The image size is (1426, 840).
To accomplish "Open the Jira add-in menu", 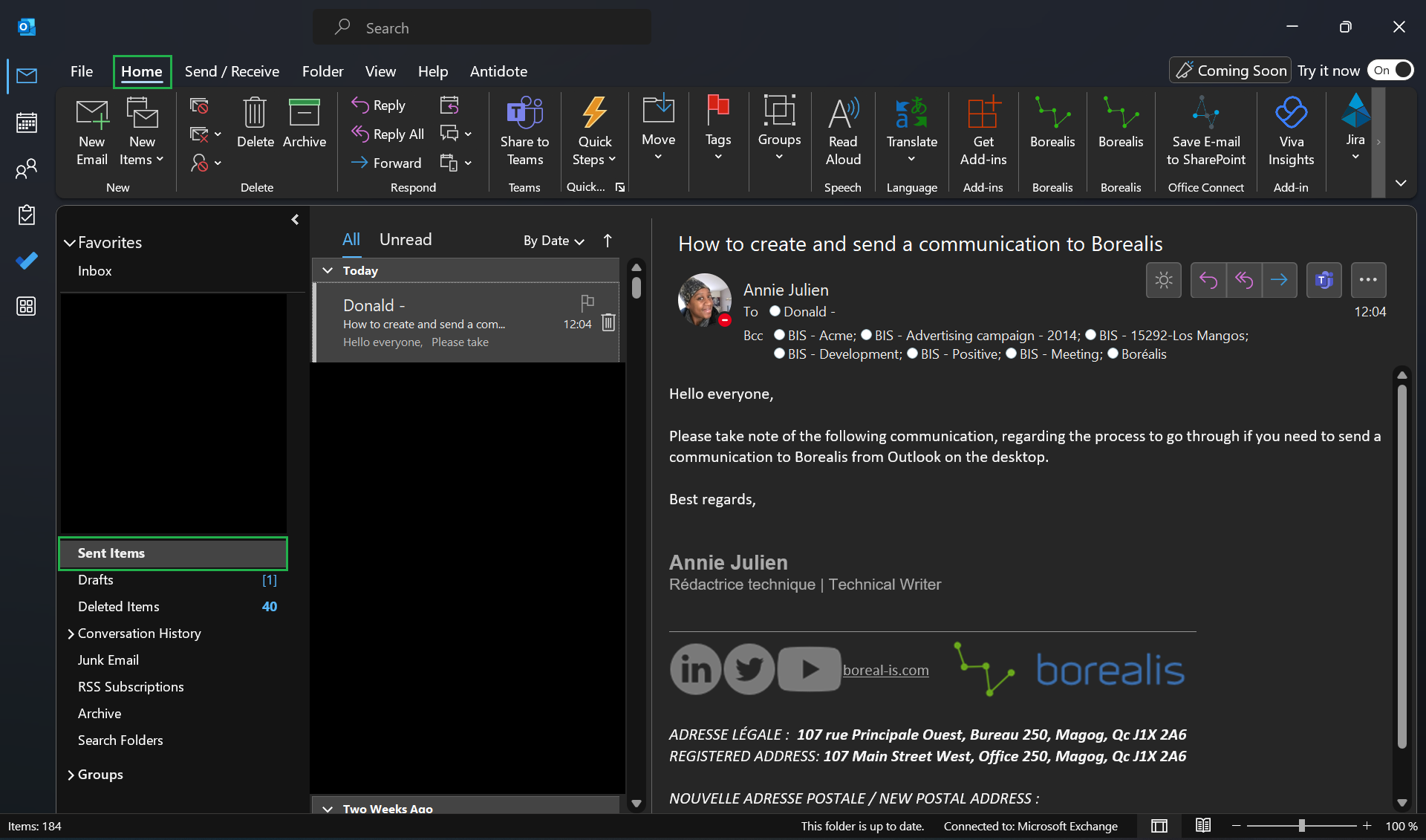I will (x=1355, y=128).
